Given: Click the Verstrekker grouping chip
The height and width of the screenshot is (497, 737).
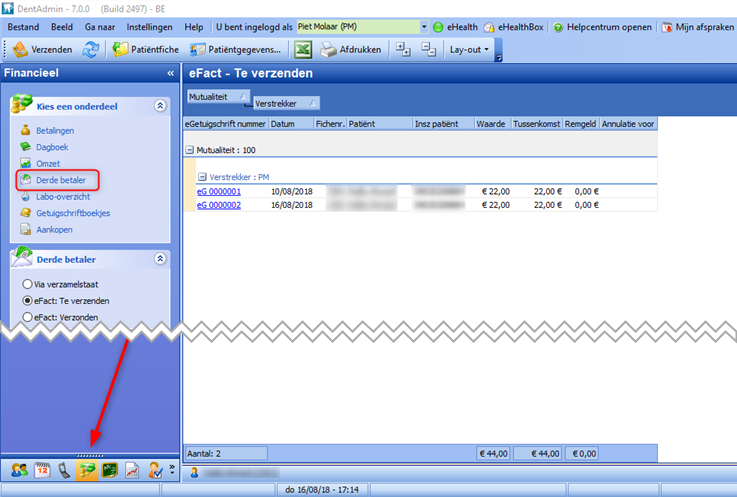Looking at the screenshot, I should [286, 103].
